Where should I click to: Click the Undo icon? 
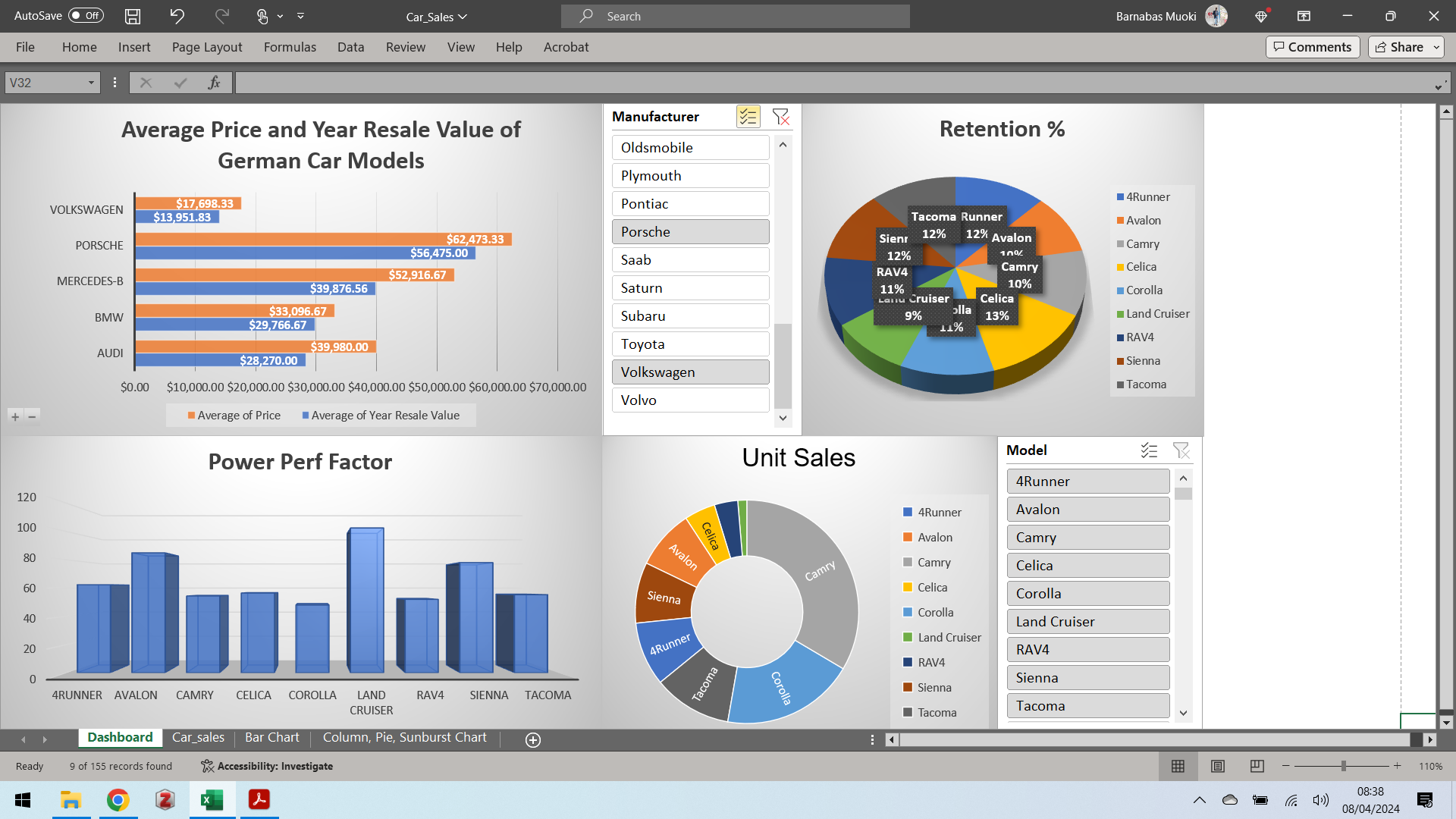click(176, 16)
